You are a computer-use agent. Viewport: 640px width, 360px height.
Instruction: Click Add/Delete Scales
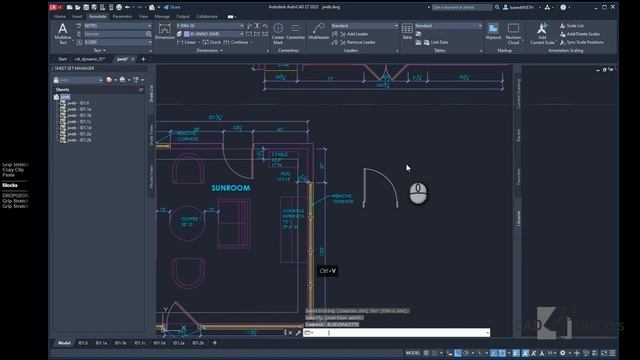click(580, 34)
